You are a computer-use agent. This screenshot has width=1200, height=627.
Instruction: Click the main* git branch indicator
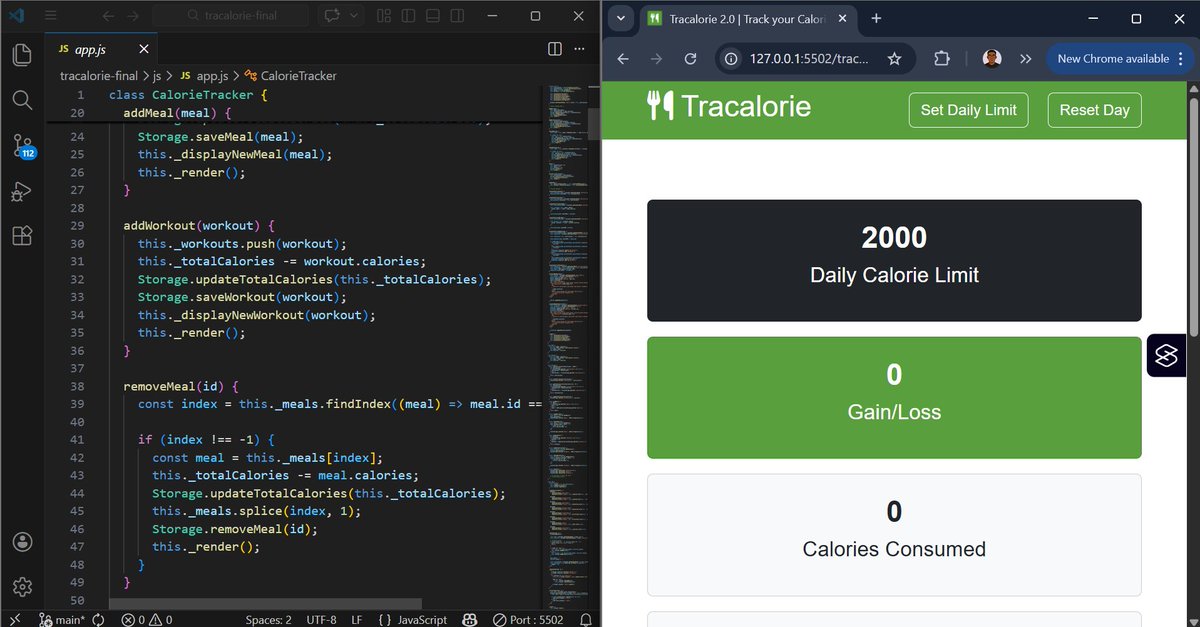[62, 619]
